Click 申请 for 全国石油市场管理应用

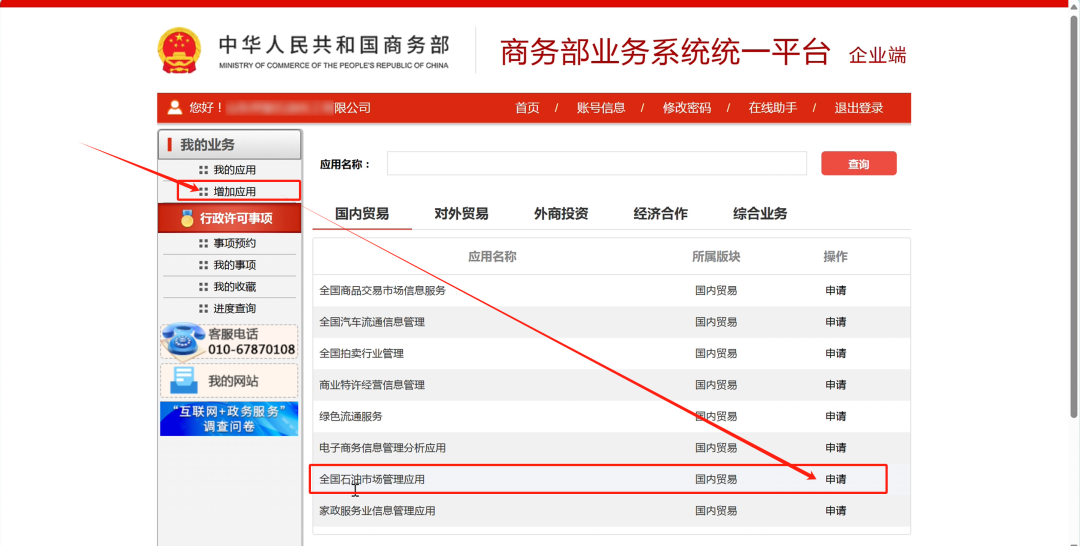click(835, 479)
